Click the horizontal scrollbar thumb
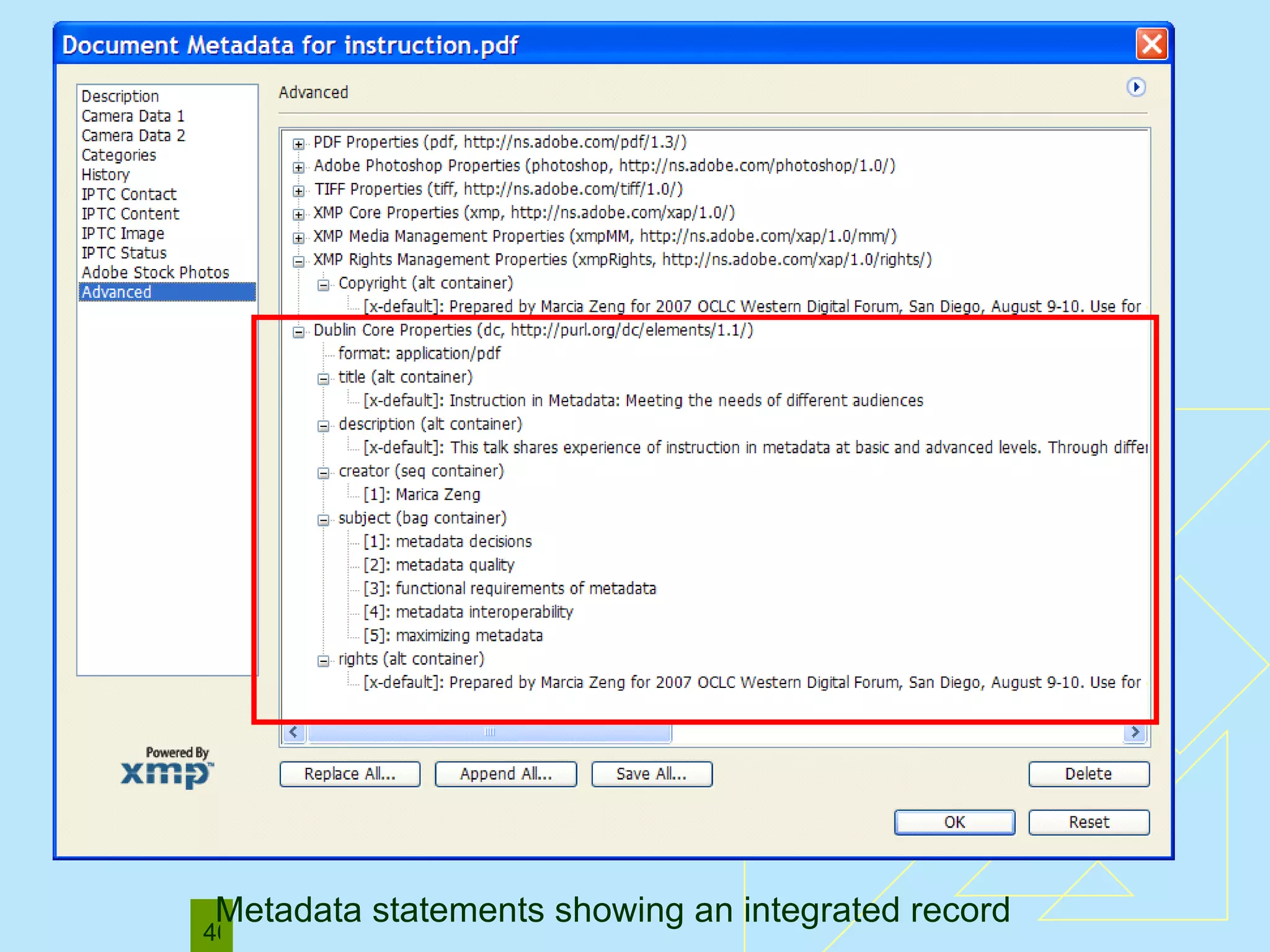The image size is (1270, 952). [x=489, y=733]
